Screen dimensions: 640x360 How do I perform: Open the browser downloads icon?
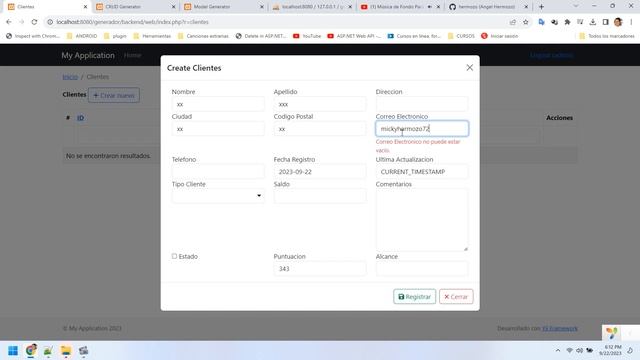point(593,22)
